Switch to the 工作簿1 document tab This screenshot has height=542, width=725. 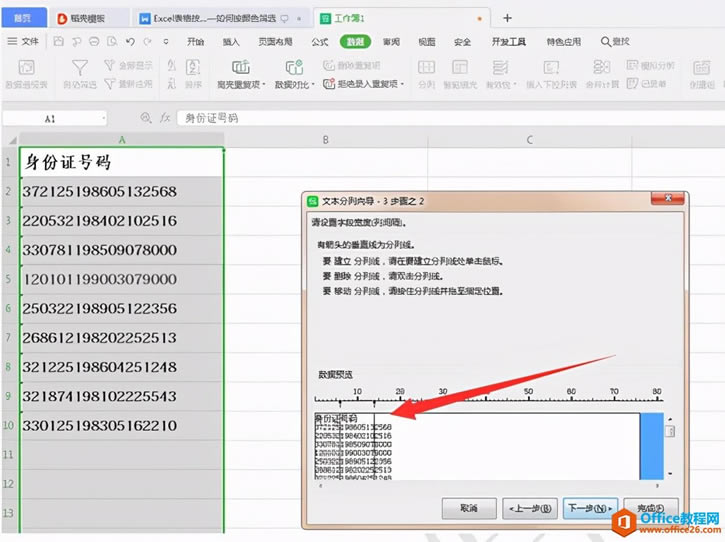(401, 18)
